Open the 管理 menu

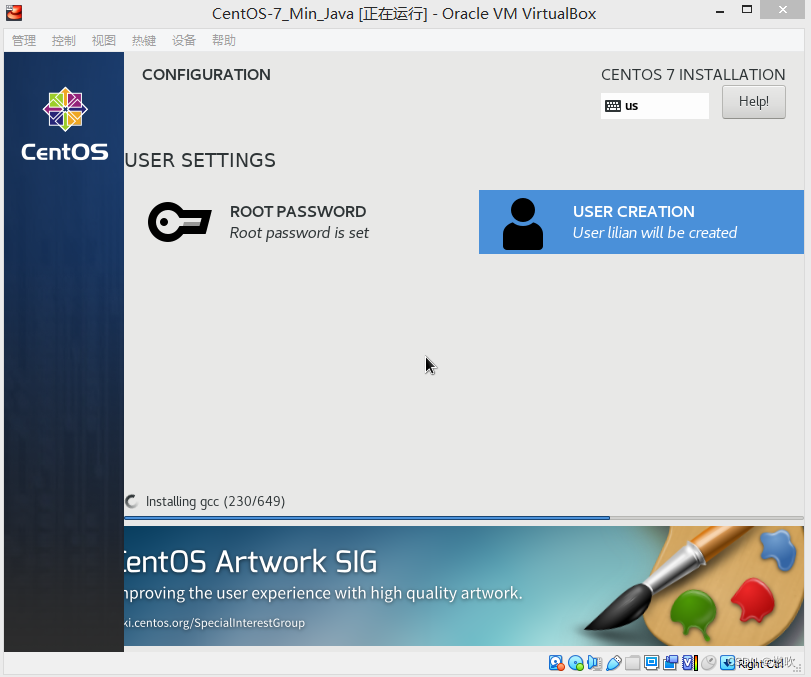[24, 40]
